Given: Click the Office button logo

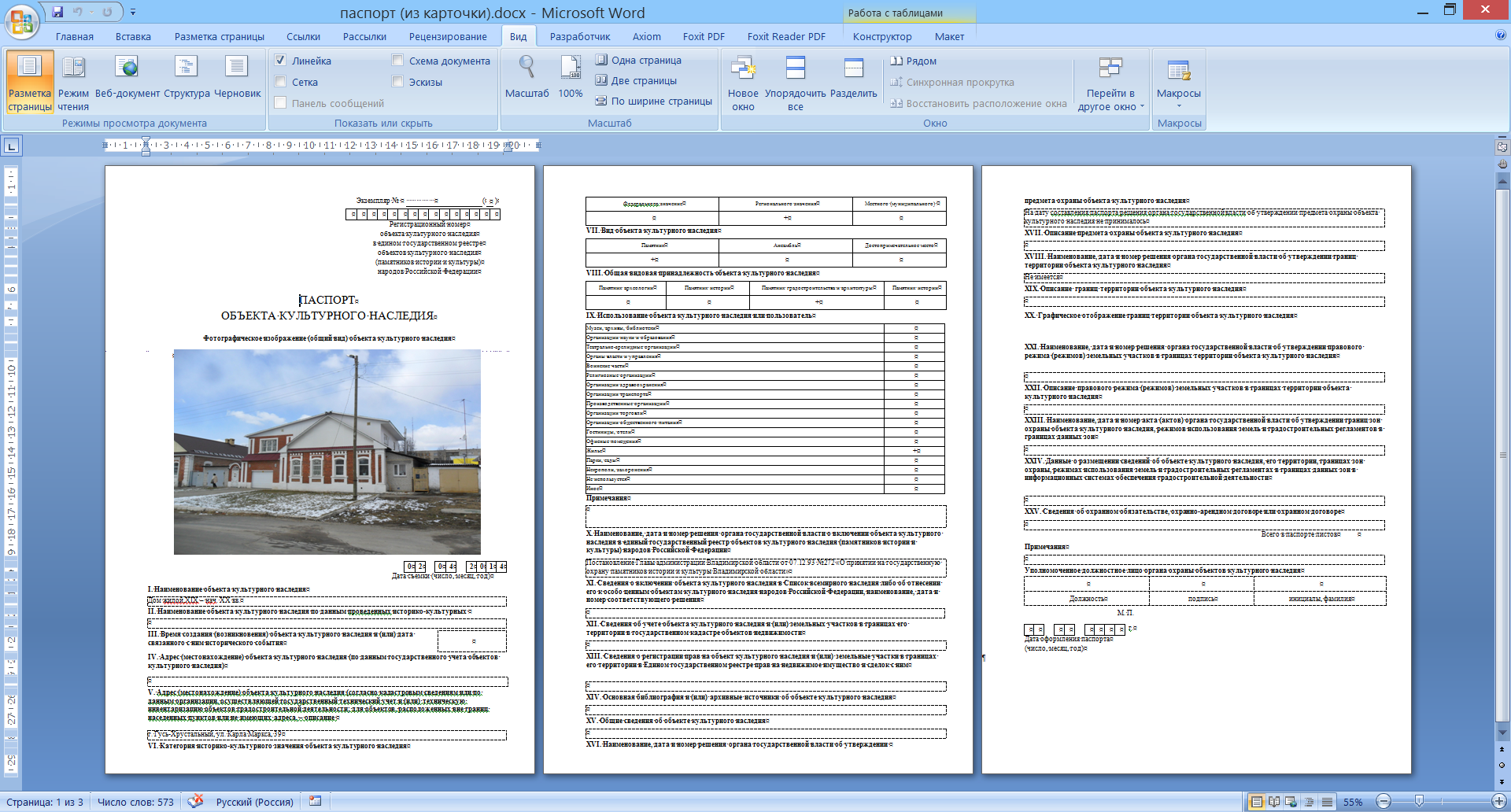Looking at the screenshot, I should coord(22,21).
